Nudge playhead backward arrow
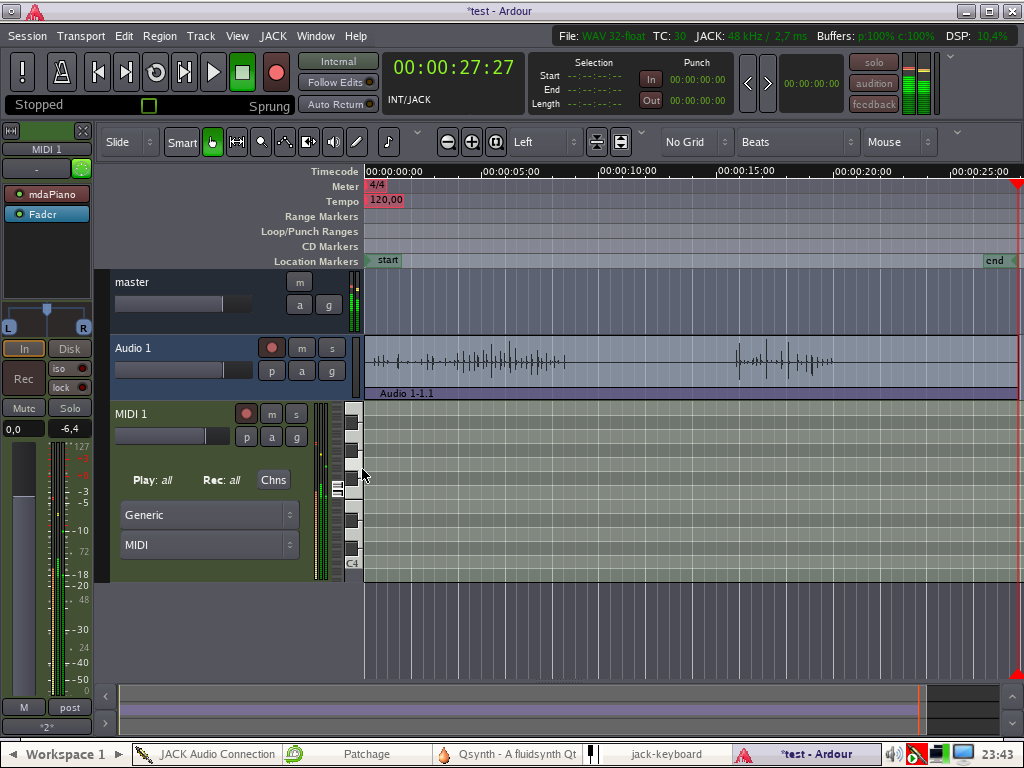This screenshot has height=768, width=1024. point(748,84)
